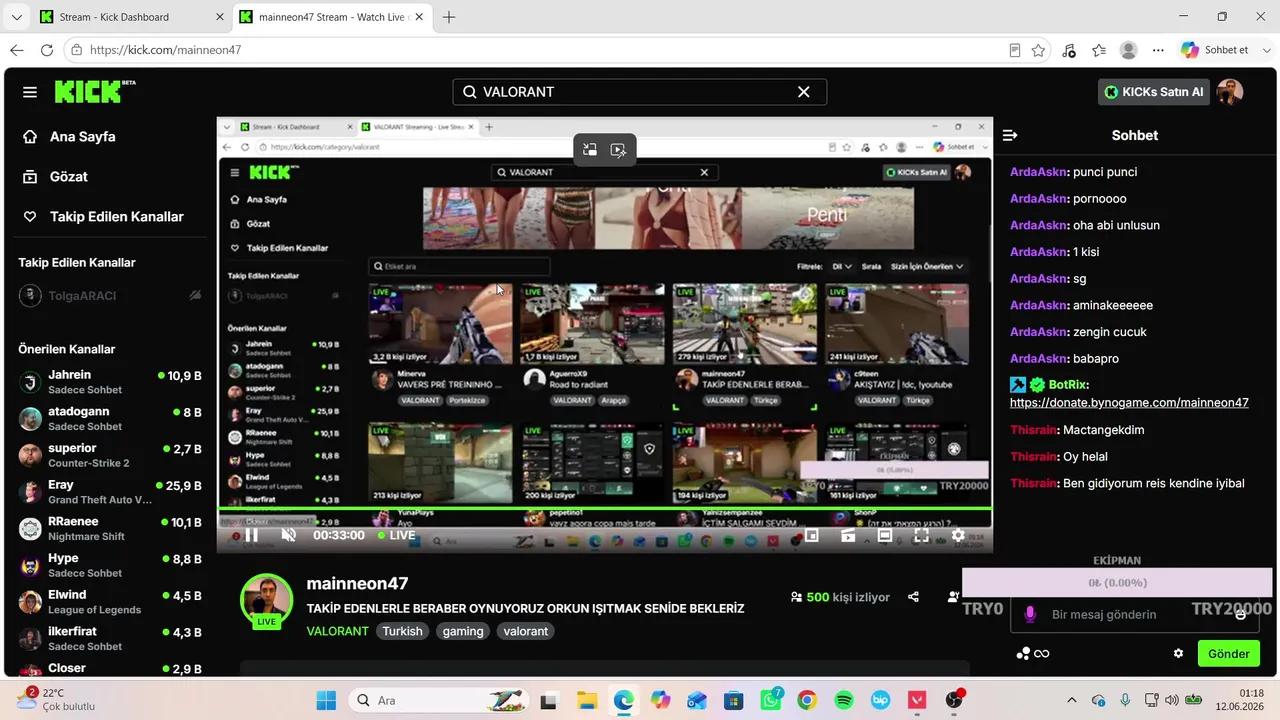Open ilkerfirat recommended channel

coord(110,638)
